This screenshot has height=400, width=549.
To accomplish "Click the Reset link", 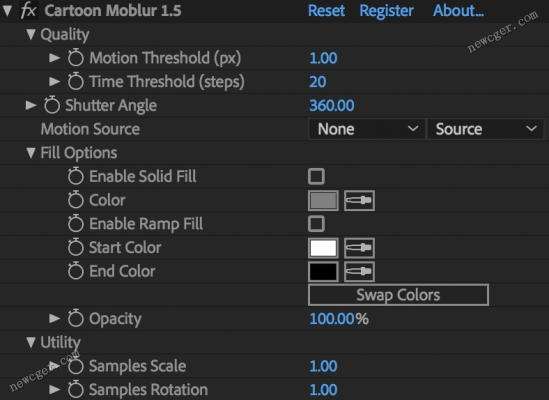I will 326,11.
